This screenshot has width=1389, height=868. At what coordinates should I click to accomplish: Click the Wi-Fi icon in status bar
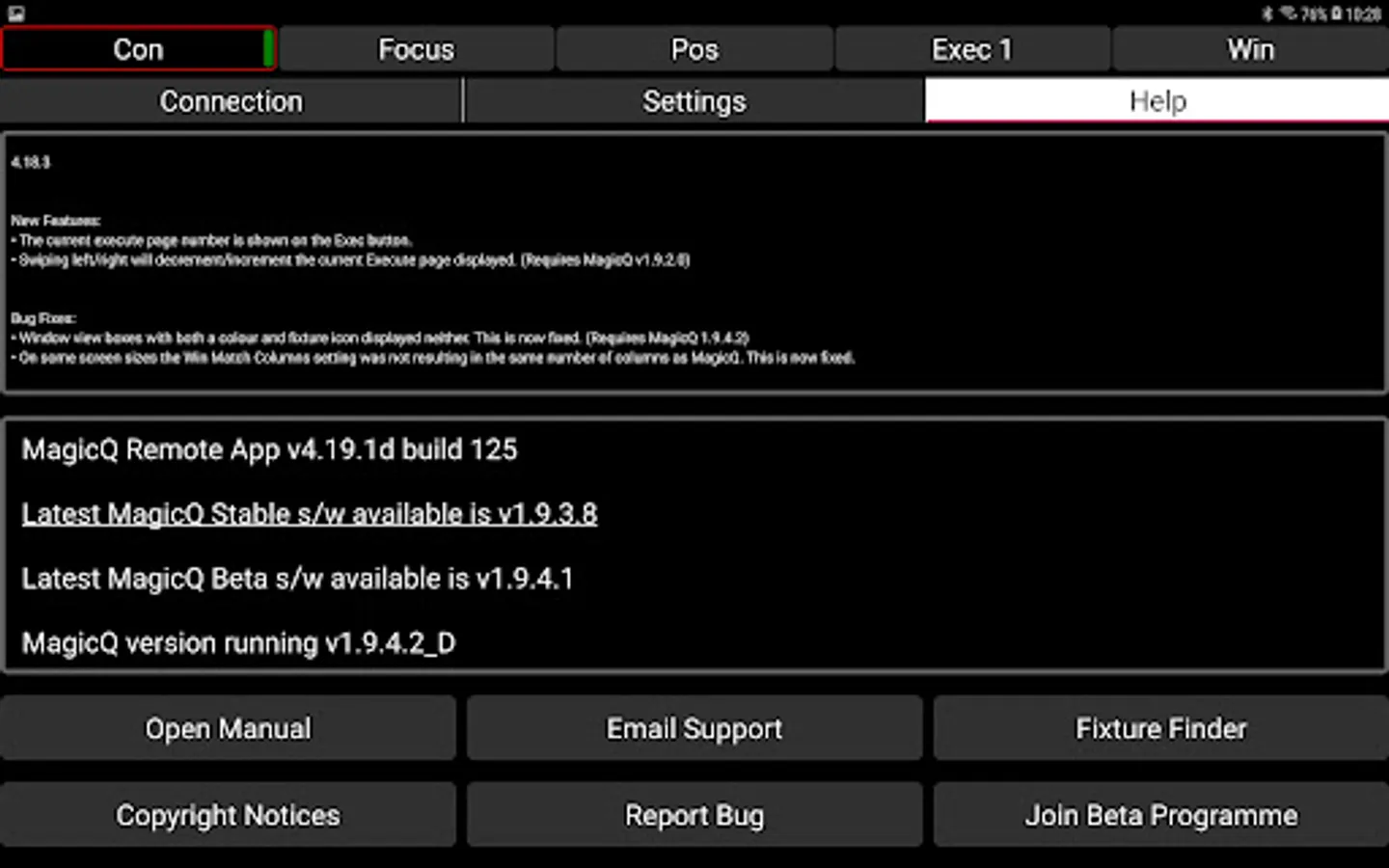pyautogui.click(x=1289, y=14)
